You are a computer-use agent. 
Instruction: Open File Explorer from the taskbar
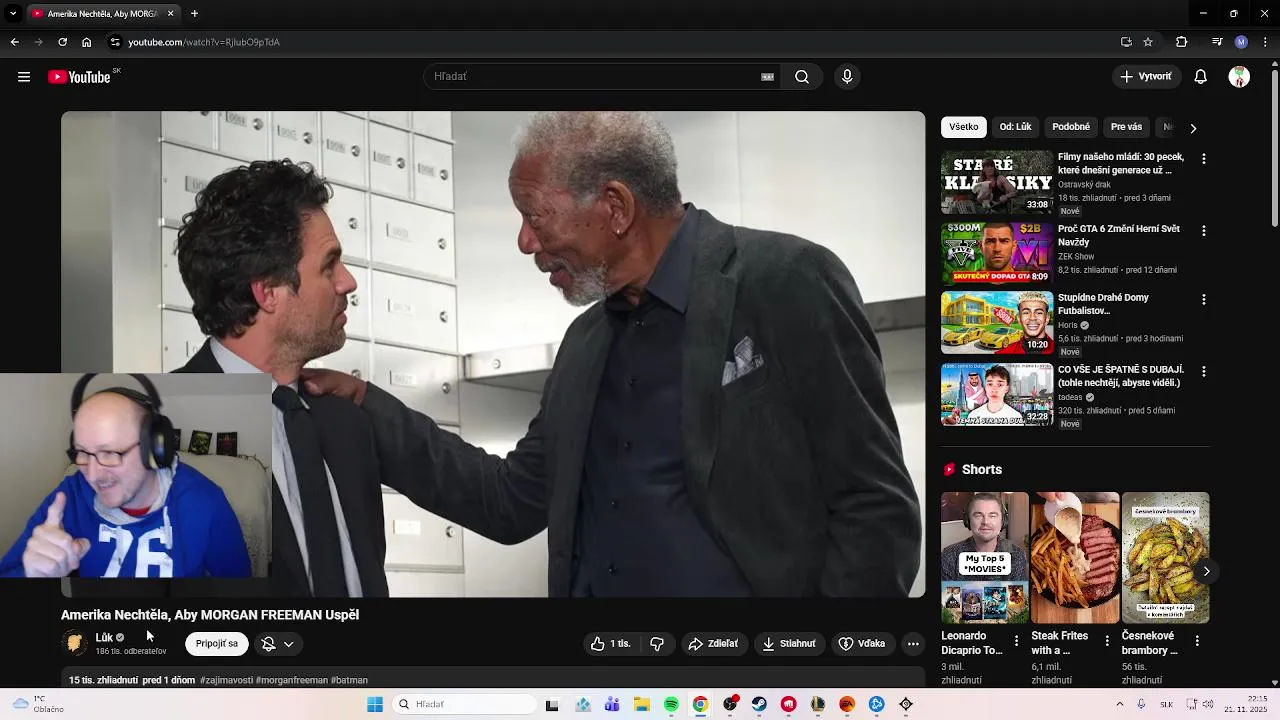pos(641,704)
